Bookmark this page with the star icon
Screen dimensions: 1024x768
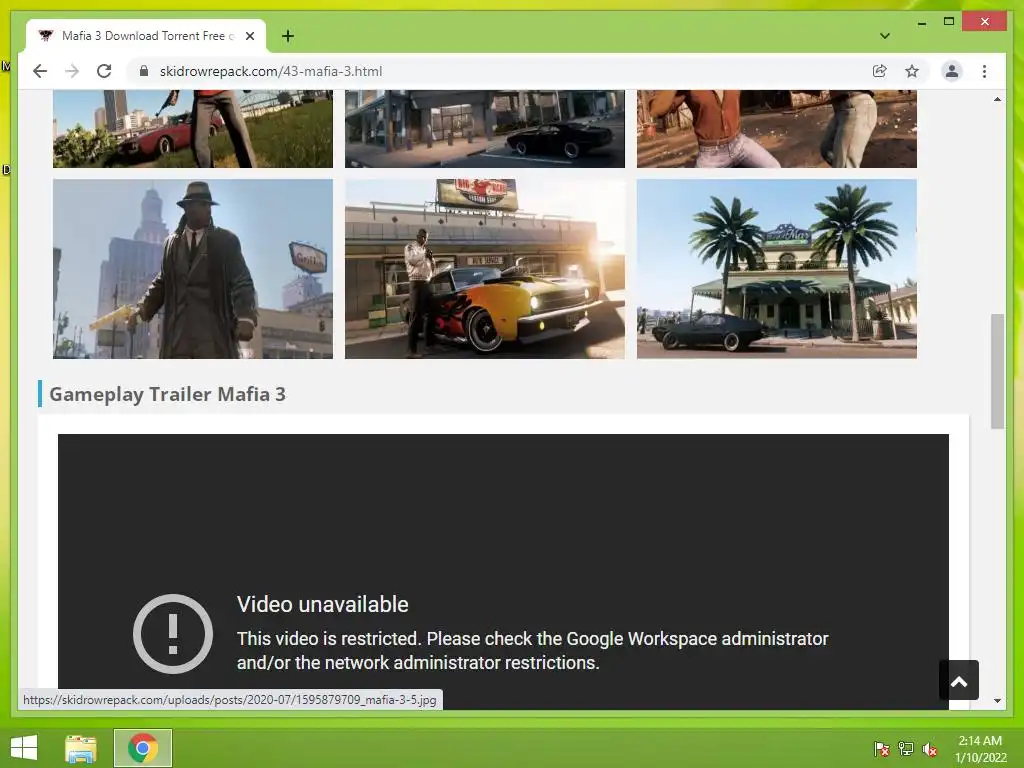pos(912,71)
